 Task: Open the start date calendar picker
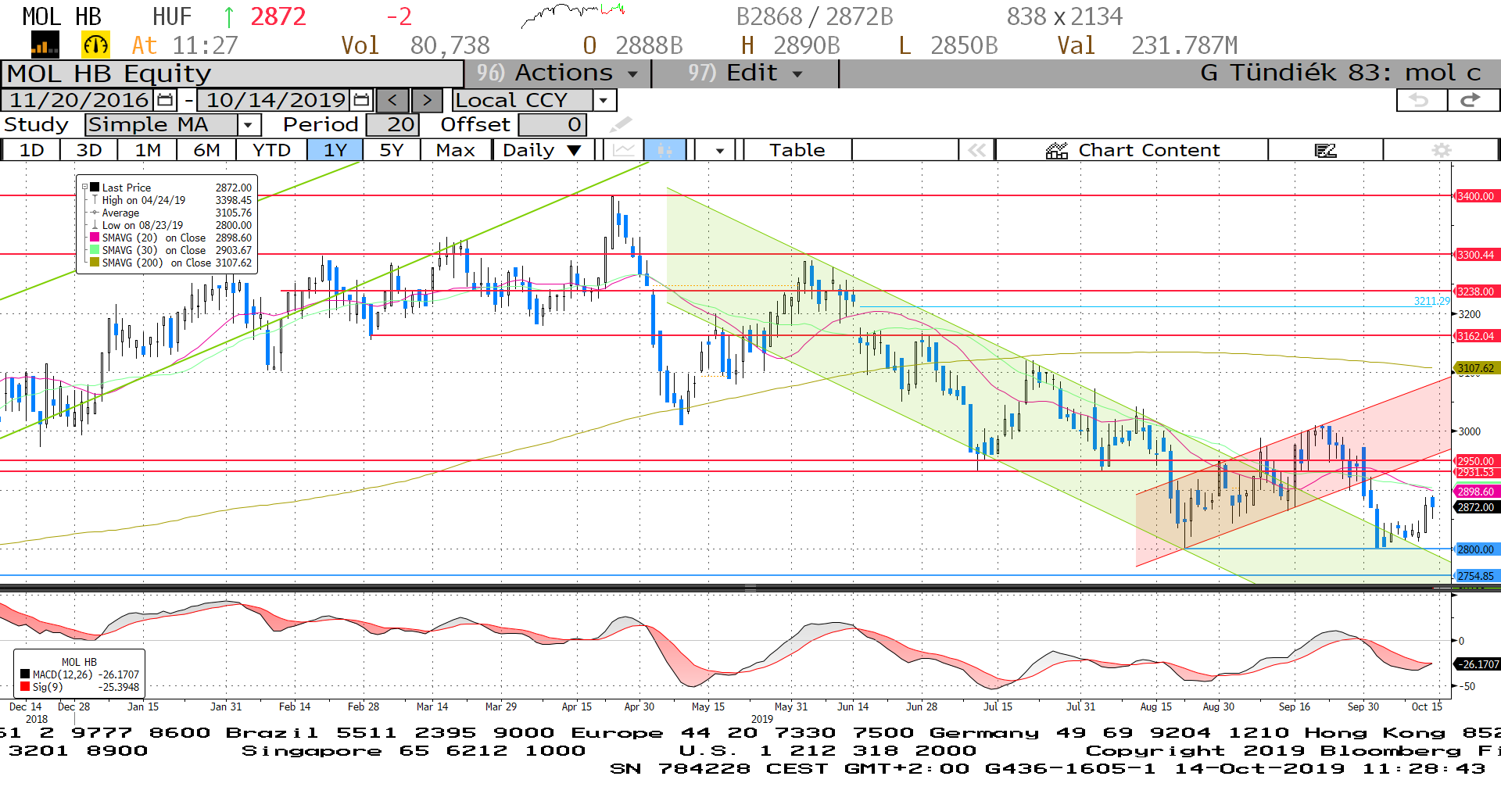[165, 100]
